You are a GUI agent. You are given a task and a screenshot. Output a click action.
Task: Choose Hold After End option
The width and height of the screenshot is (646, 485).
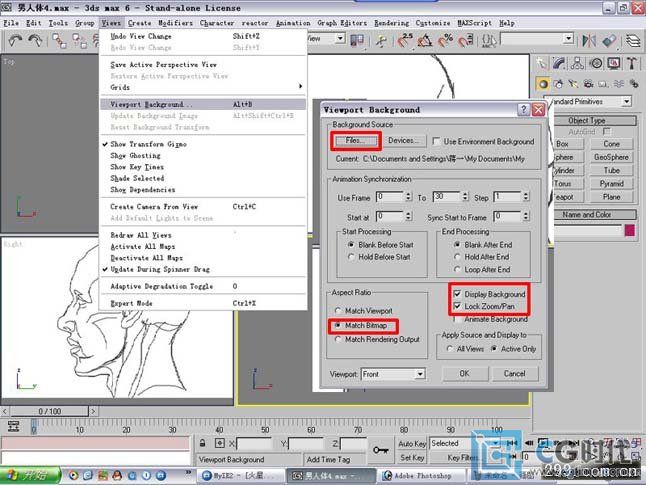coord(457,257)
